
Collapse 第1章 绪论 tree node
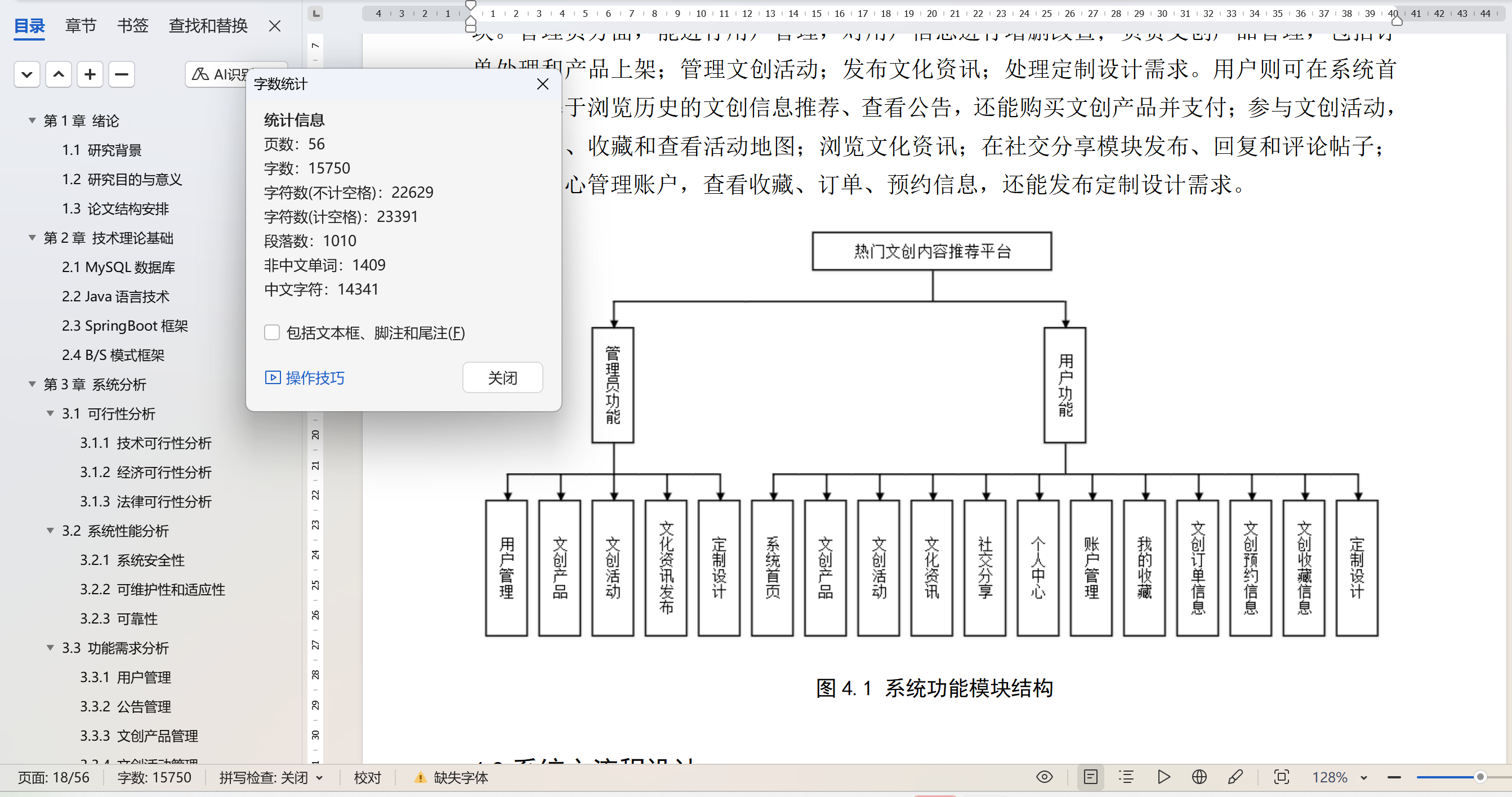(32, 121)
